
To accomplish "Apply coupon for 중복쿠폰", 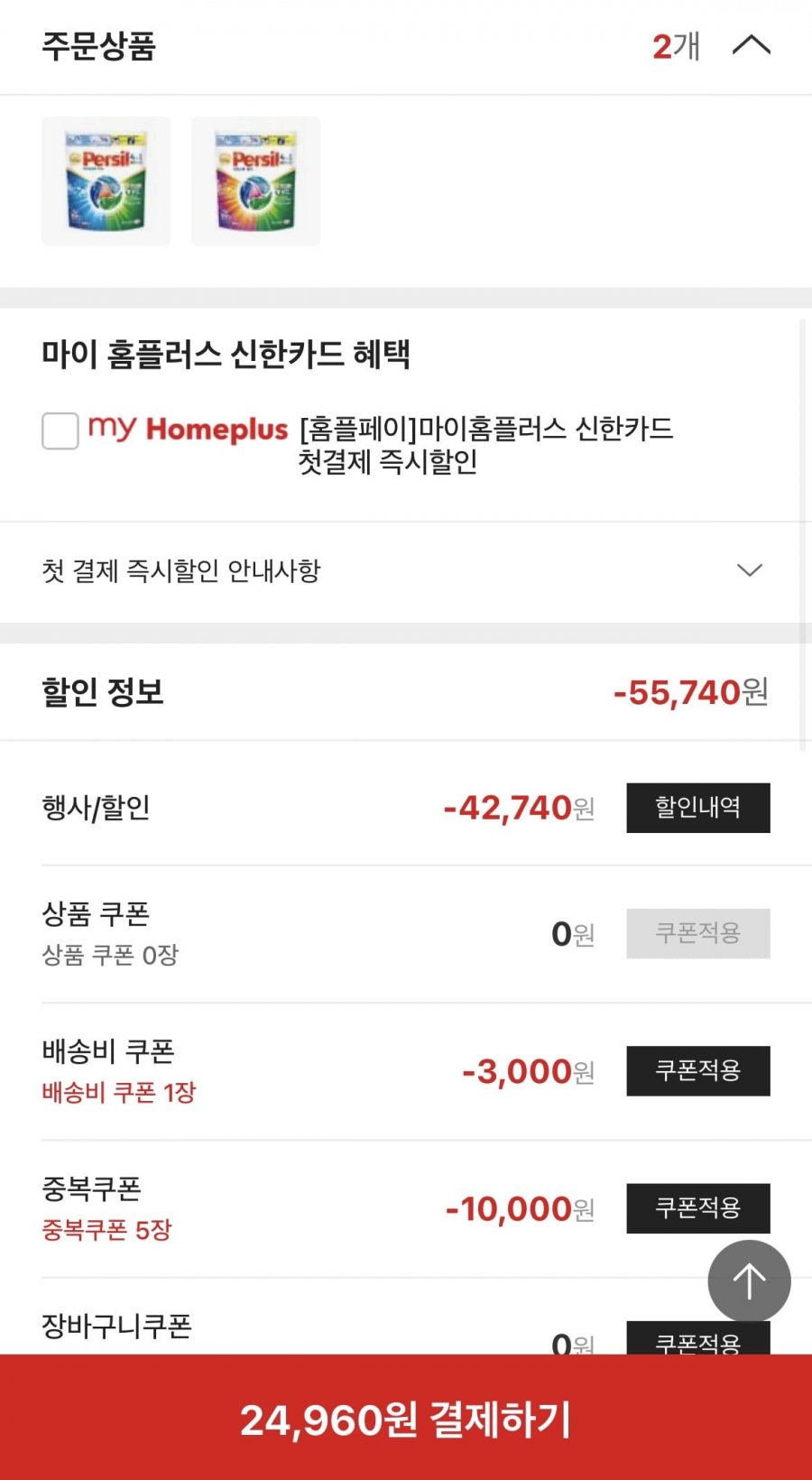I will [x=697, y=1207].
